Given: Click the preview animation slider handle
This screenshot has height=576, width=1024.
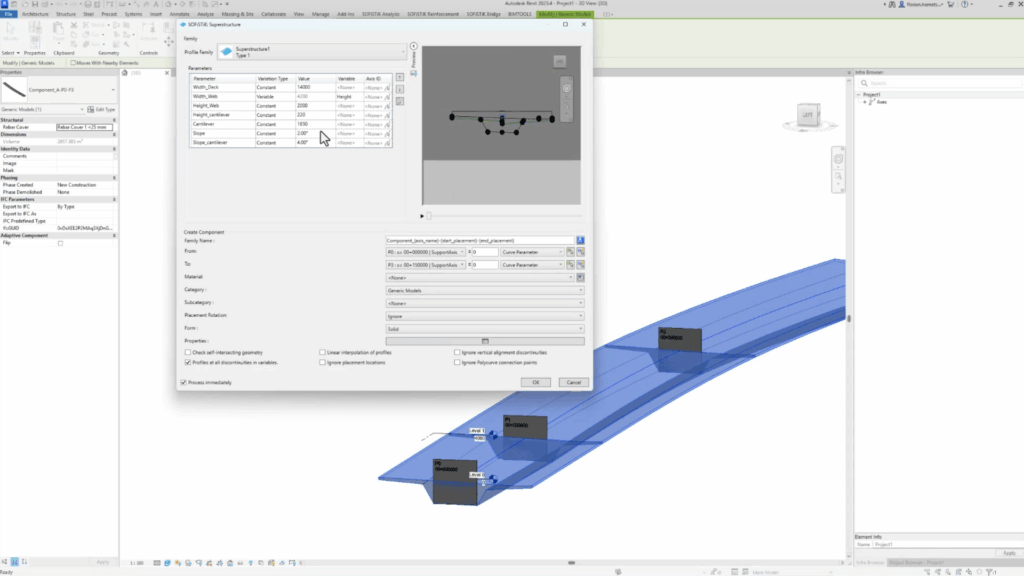Looking at the screenshot, I should 423,215.
